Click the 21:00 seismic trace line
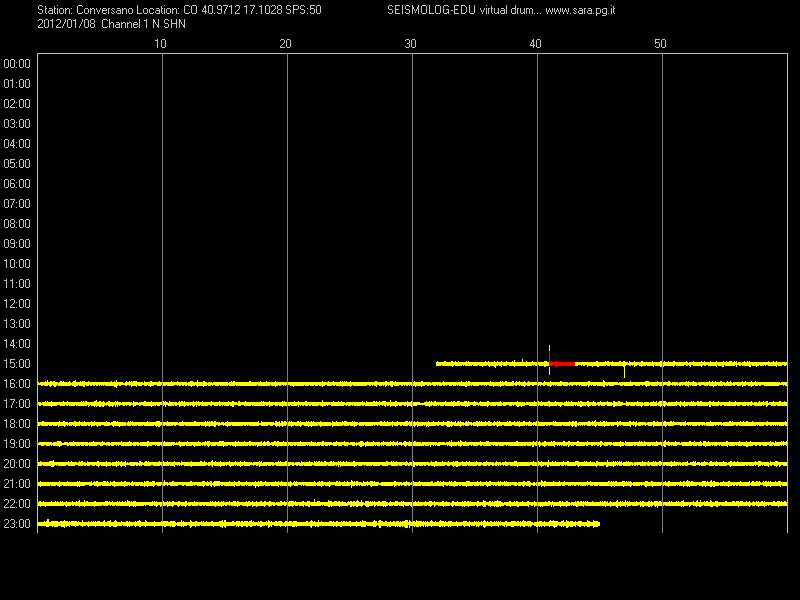This screenshot has height=600, width=800. 412,484
